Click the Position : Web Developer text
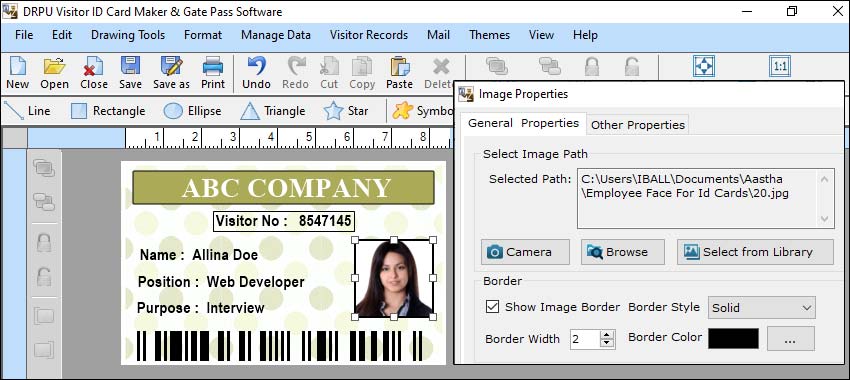 coord(221,282)
